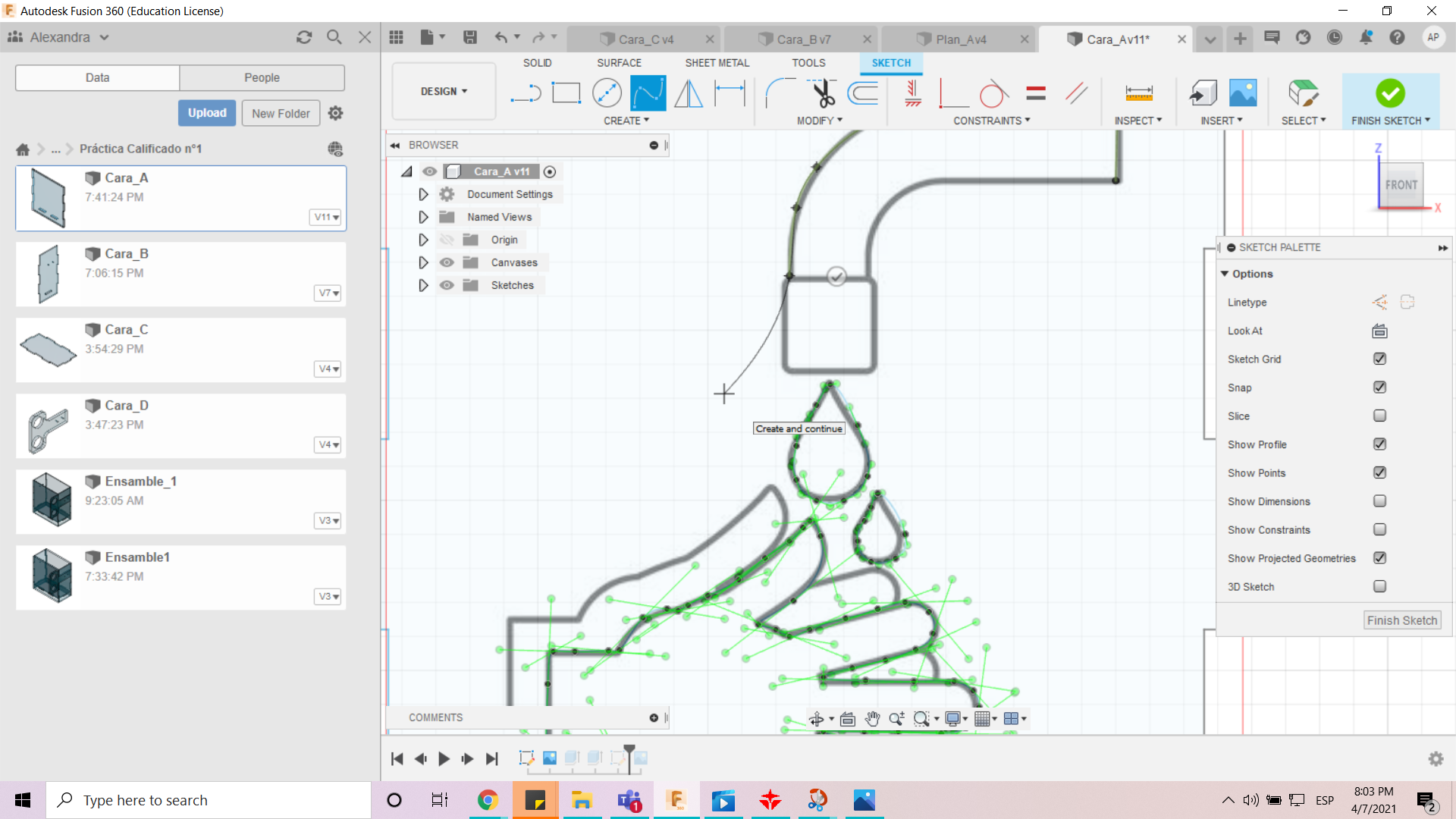
Task: Expand the Sketches browser node
Action: 423,285
